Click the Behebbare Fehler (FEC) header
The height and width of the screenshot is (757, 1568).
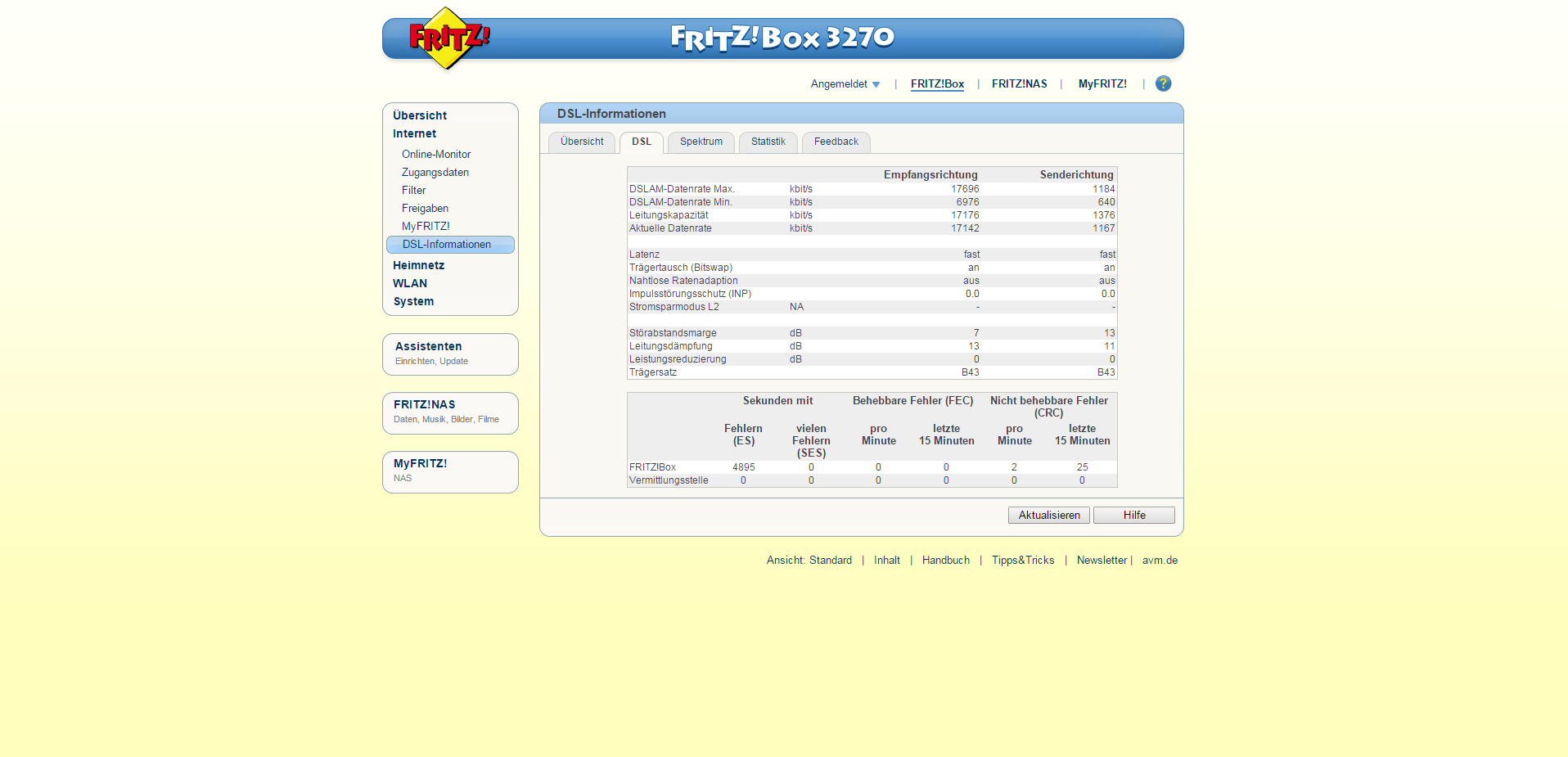(x=912, y=400)
